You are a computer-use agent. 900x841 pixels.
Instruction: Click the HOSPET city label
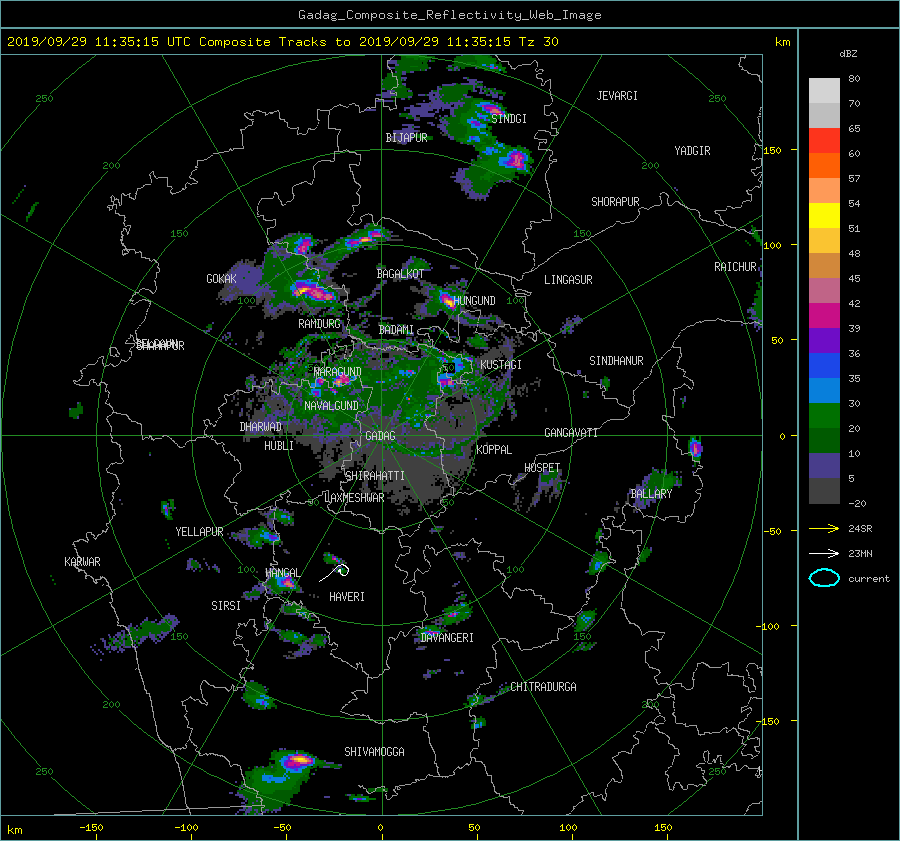(x=542, y=468)
